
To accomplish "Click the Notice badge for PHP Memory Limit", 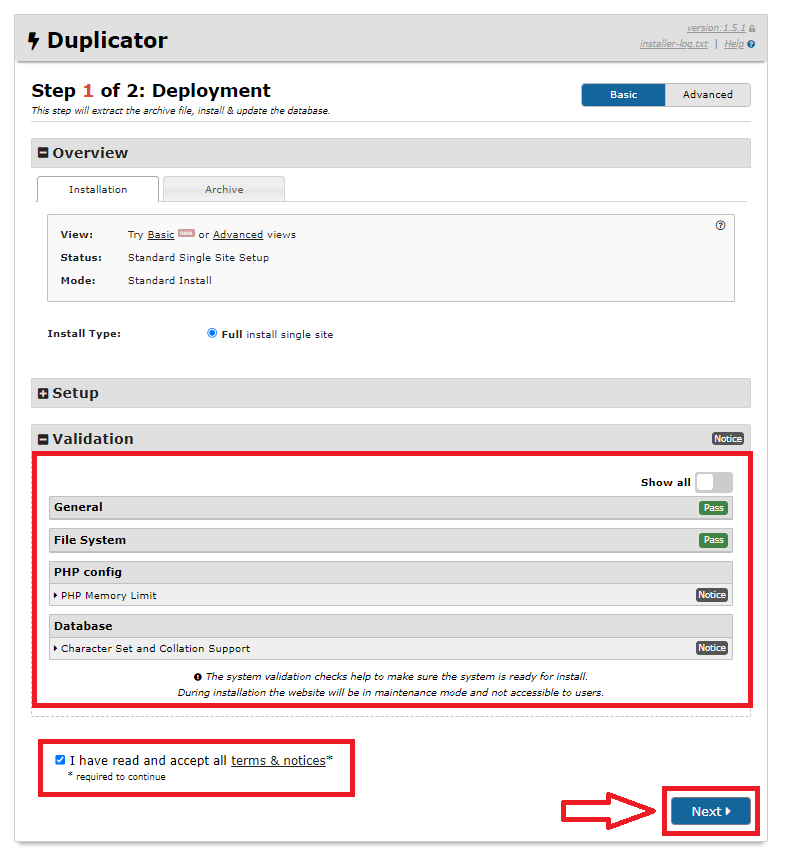I will (712, 595).
